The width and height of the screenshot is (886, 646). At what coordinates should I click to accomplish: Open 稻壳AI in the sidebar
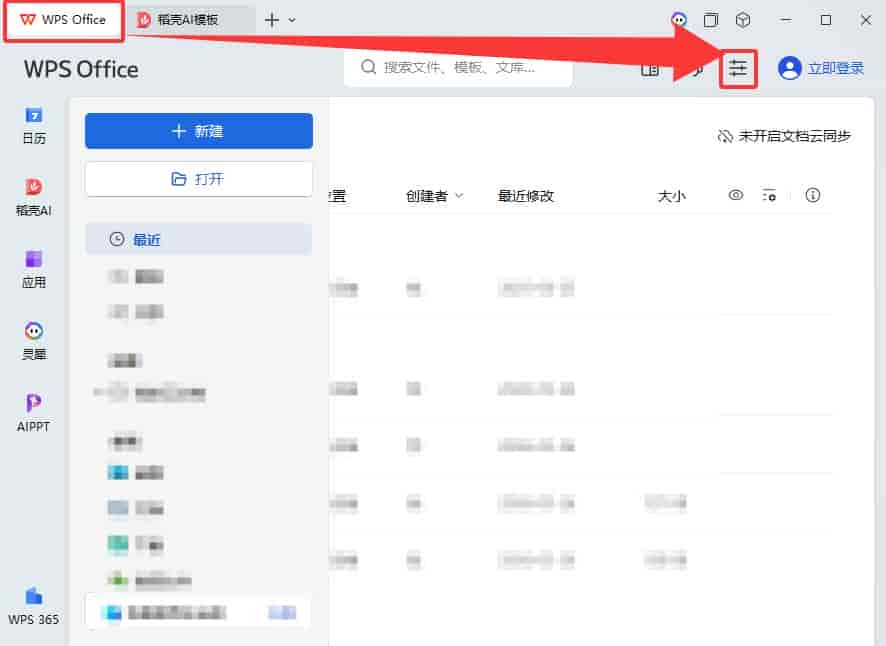[34, 197]
